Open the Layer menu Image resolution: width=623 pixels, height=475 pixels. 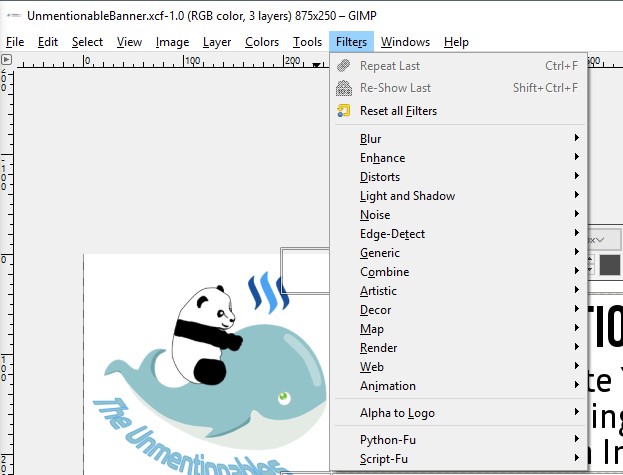pos(217,42)
